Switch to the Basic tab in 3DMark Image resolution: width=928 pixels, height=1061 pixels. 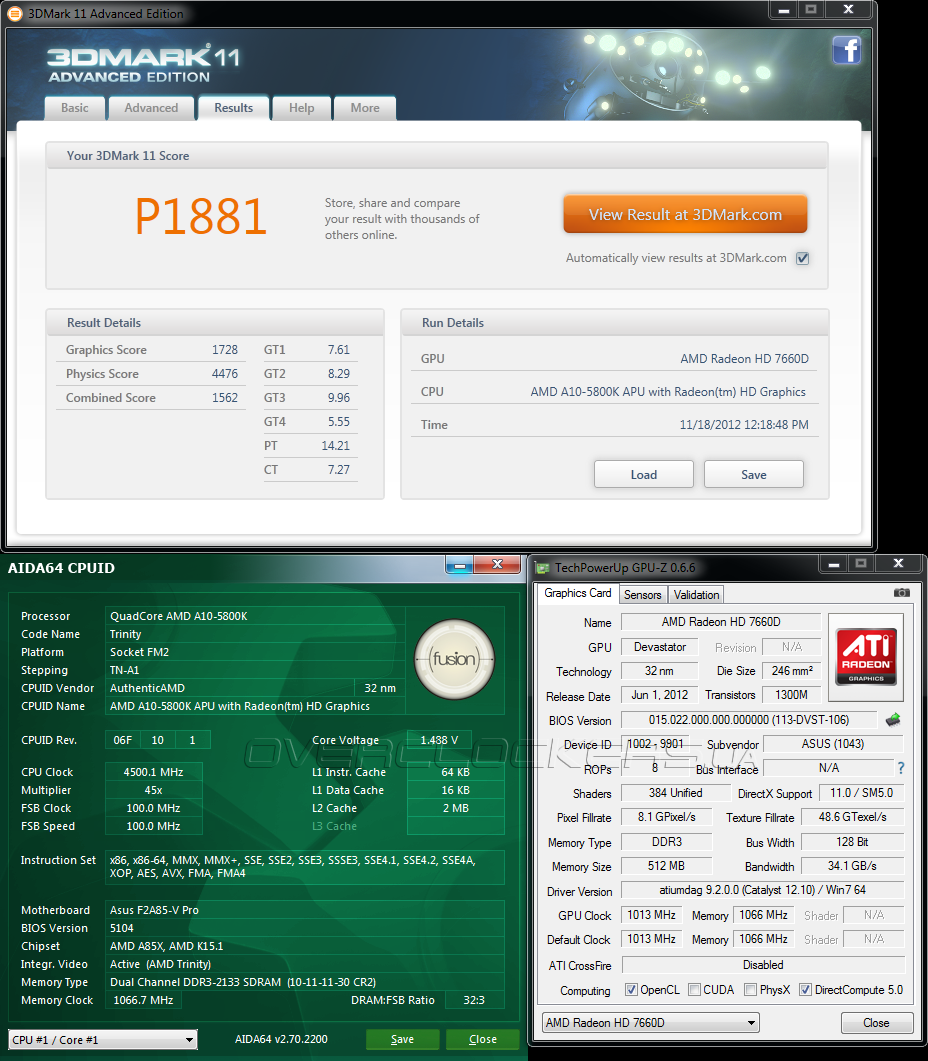point(74,108)
